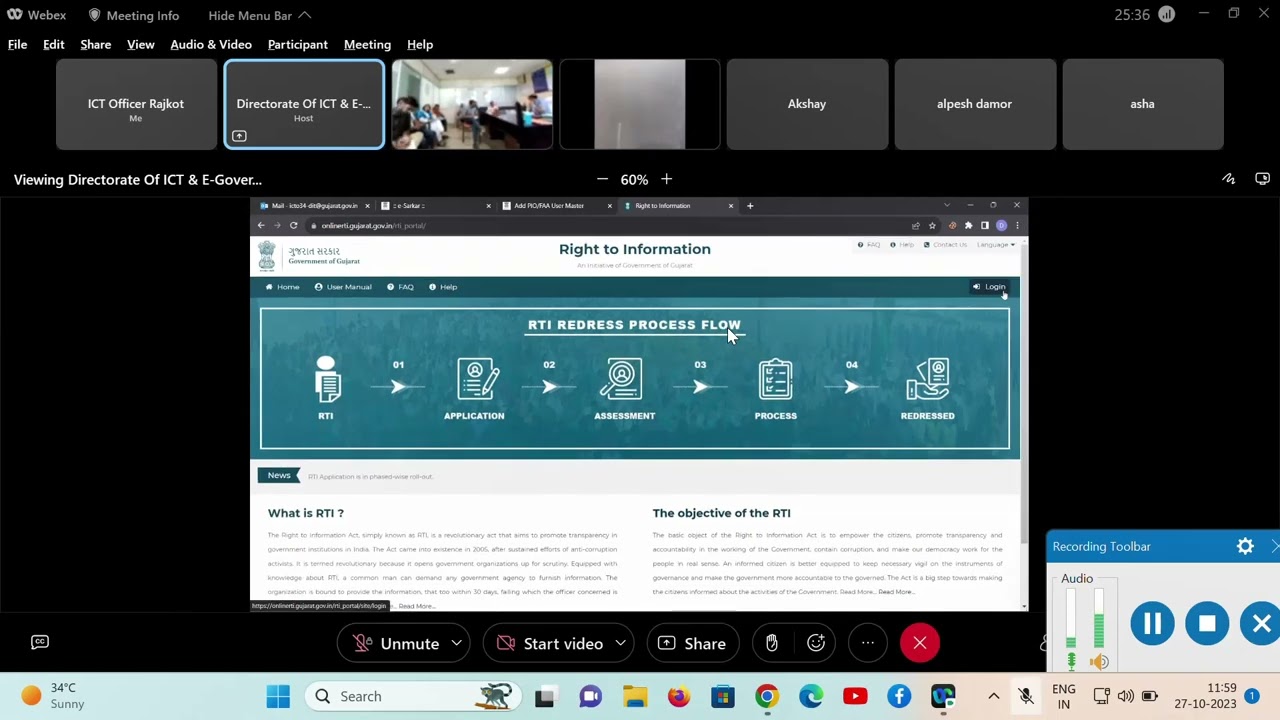
Task: Click the Assessment step icon
Action: [x=621, y=379]
